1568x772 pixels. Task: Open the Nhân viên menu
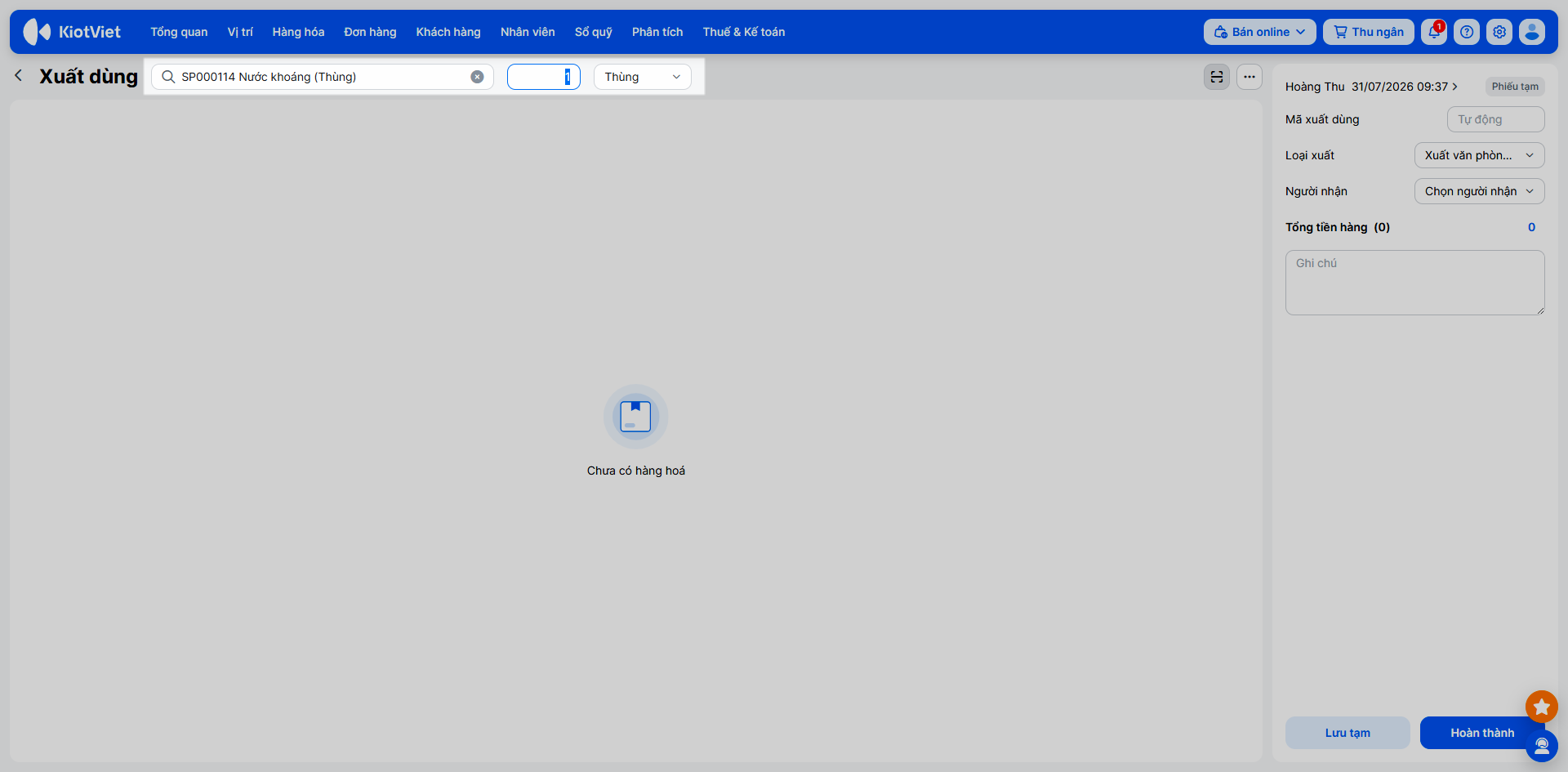(528, 32)
